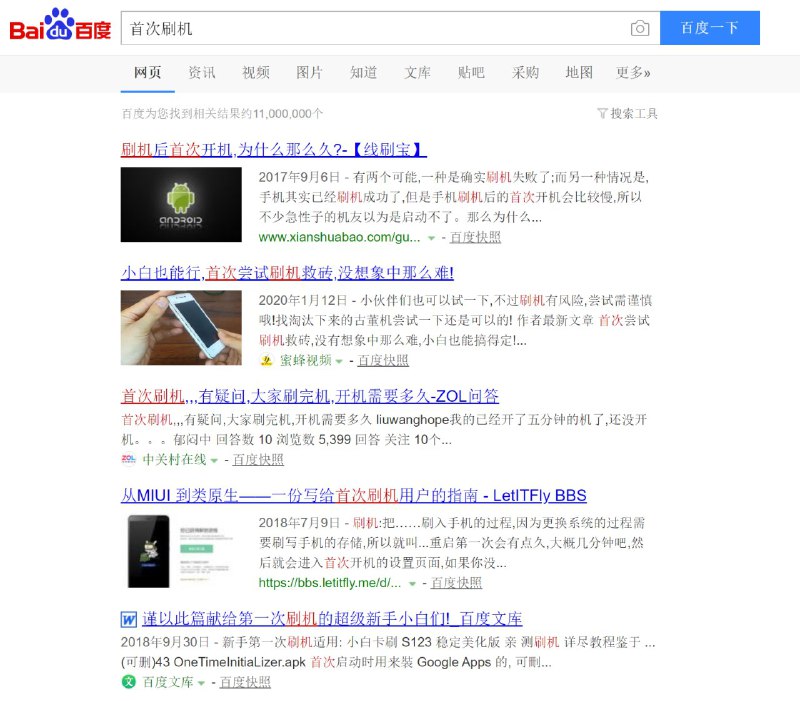Open the 更多» tab menu

[633, 72]
